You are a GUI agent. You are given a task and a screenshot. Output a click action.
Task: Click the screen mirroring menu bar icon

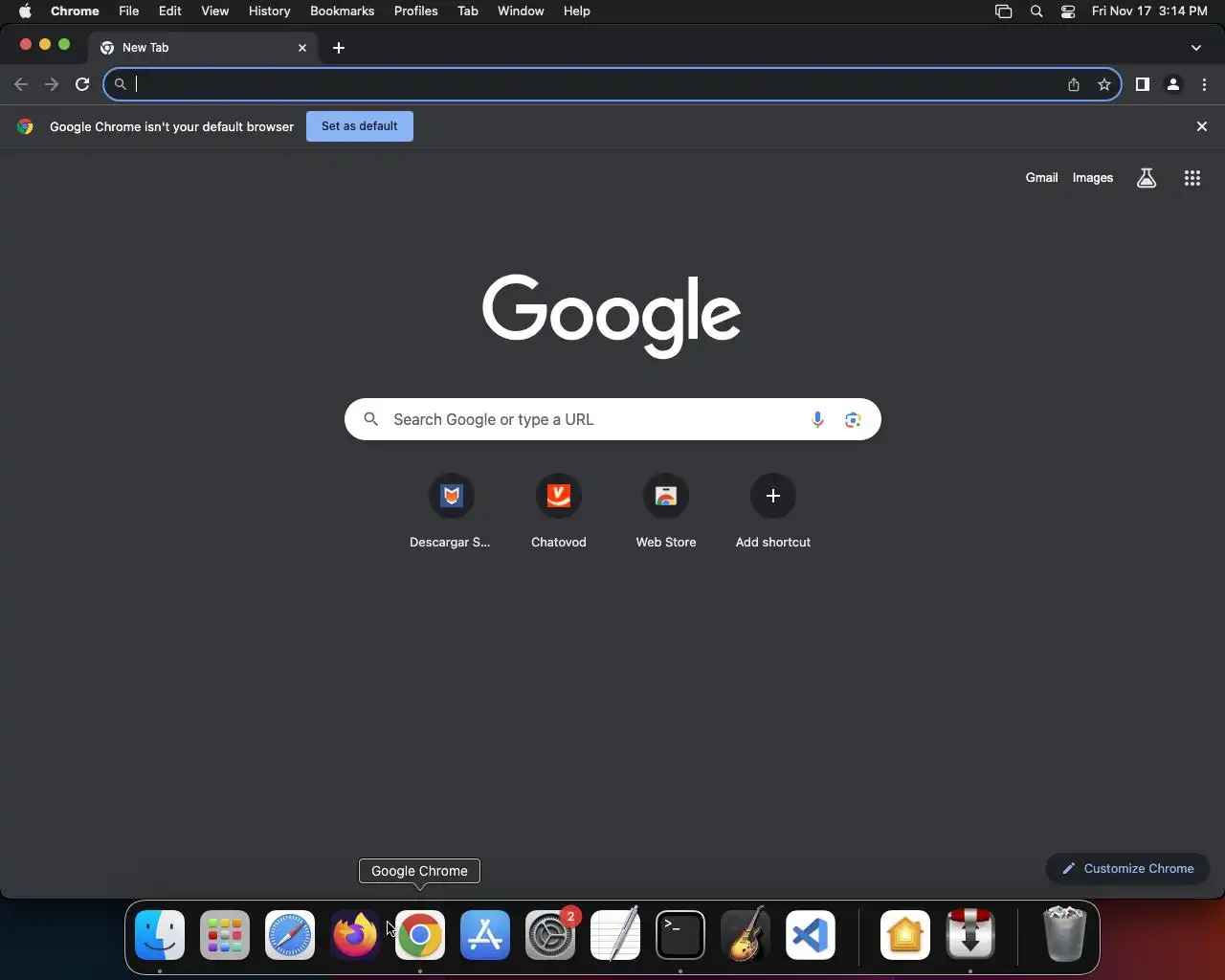pyautogui.click(x=1003, y=11)
